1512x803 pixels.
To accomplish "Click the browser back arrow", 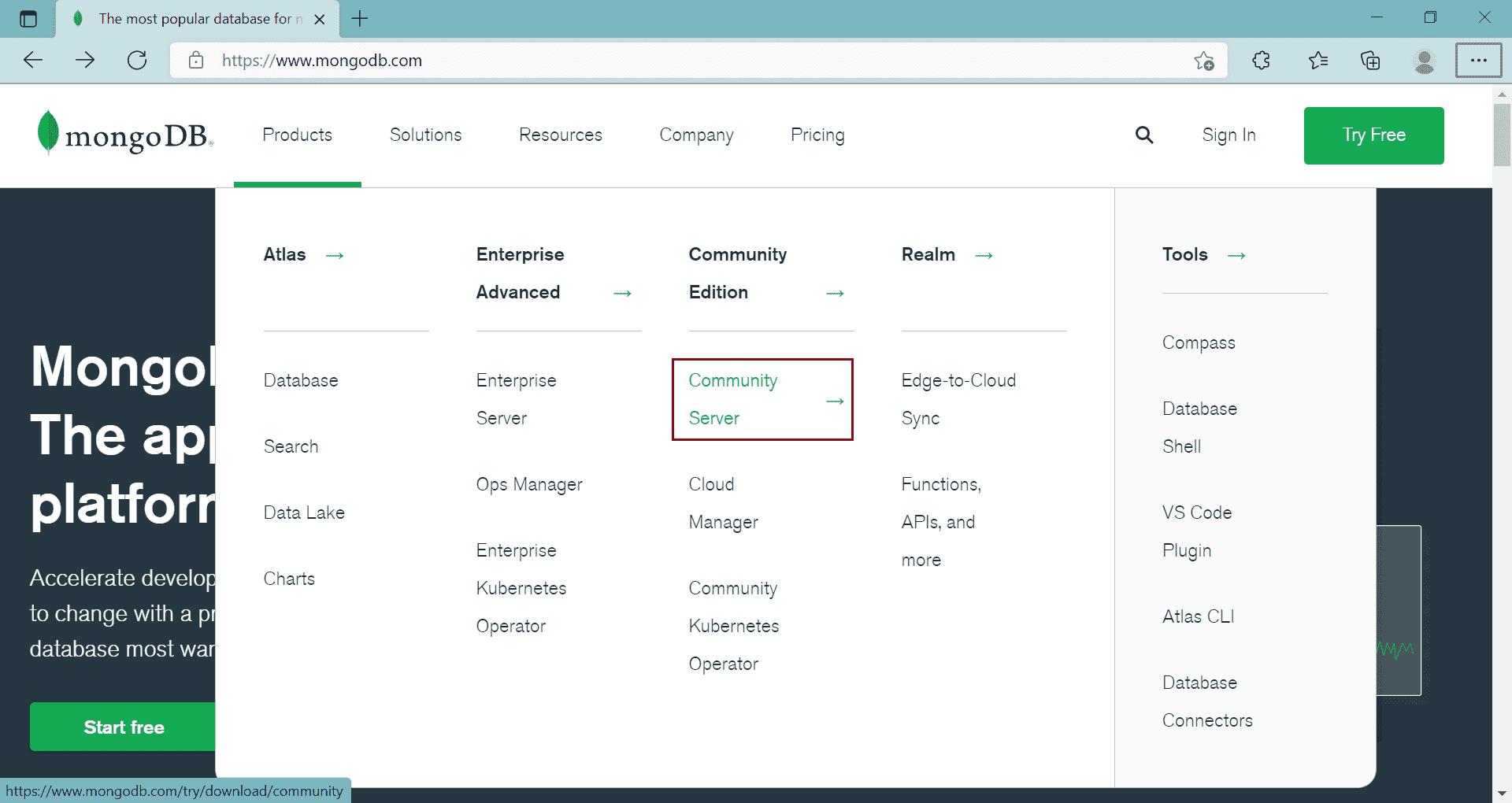I will click(x=32, y=60).
